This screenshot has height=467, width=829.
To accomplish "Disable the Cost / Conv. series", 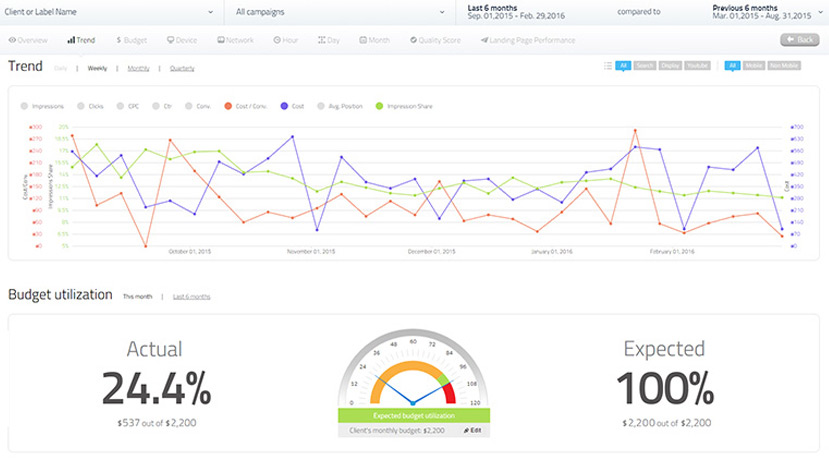I will pyautogui.click(x=246, y=106).
